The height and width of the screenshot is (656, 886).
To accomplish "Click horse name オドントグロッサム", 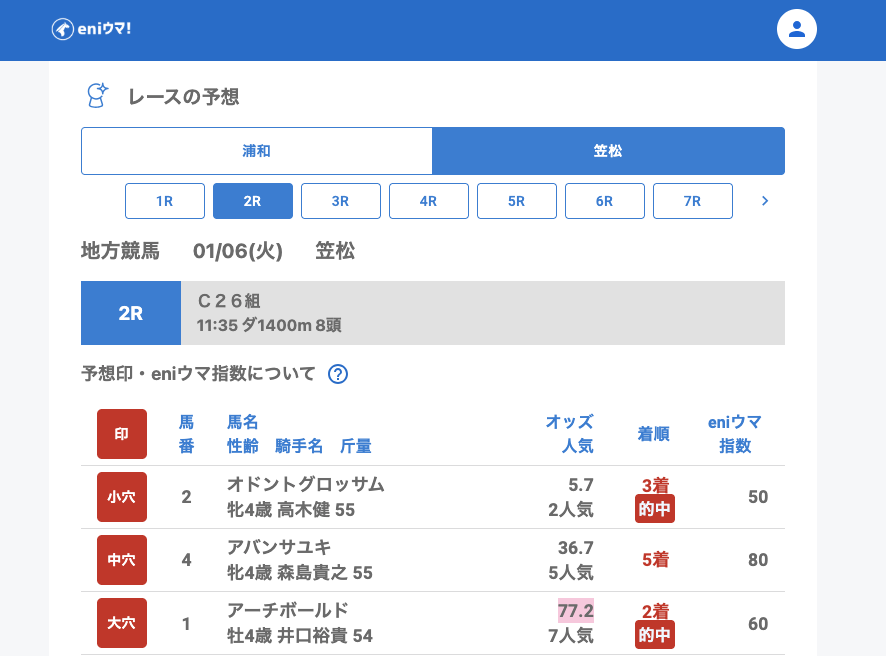I will point(306,485).
